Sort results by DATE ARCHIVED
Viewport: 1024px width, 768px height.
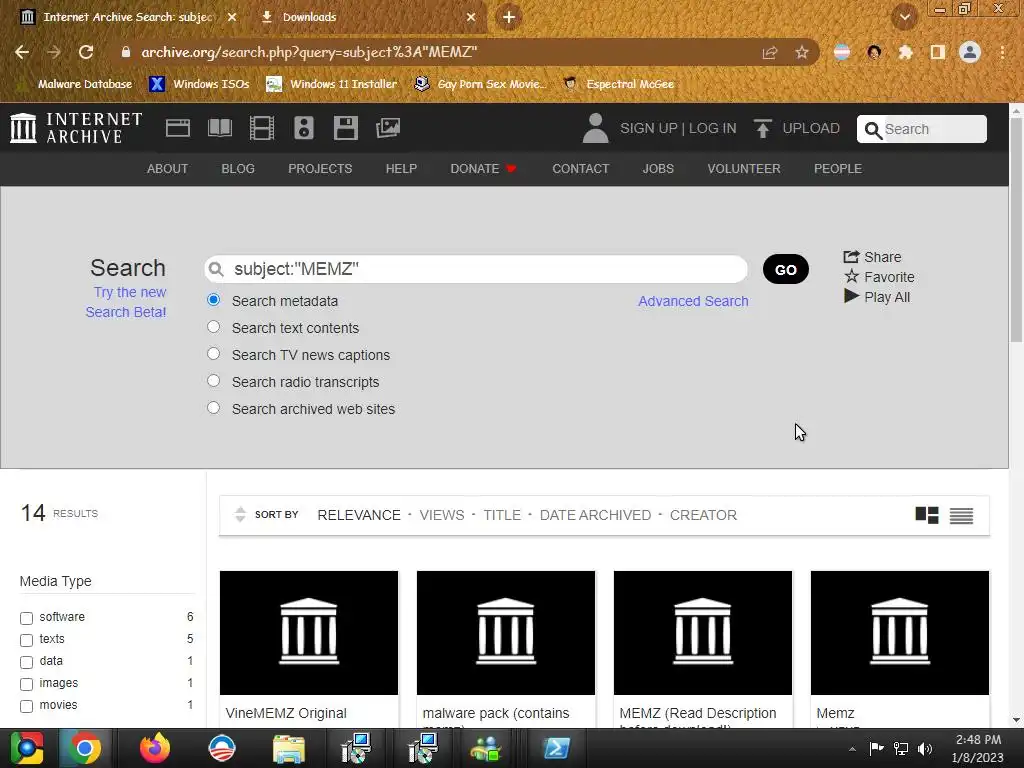point(595,515)
